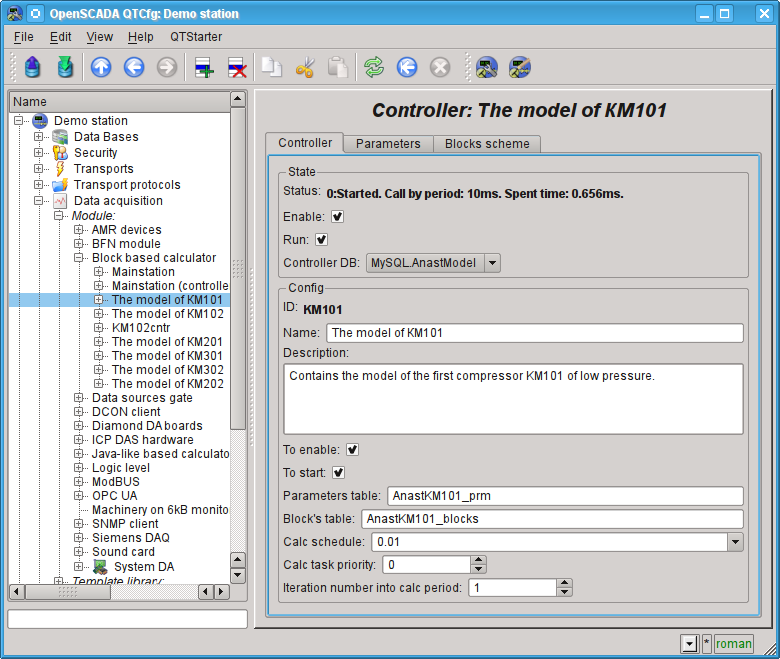Open the Help menu
The height and width of the screenshot is (659, 780).
pyautogui.click(x=140, y=37)
